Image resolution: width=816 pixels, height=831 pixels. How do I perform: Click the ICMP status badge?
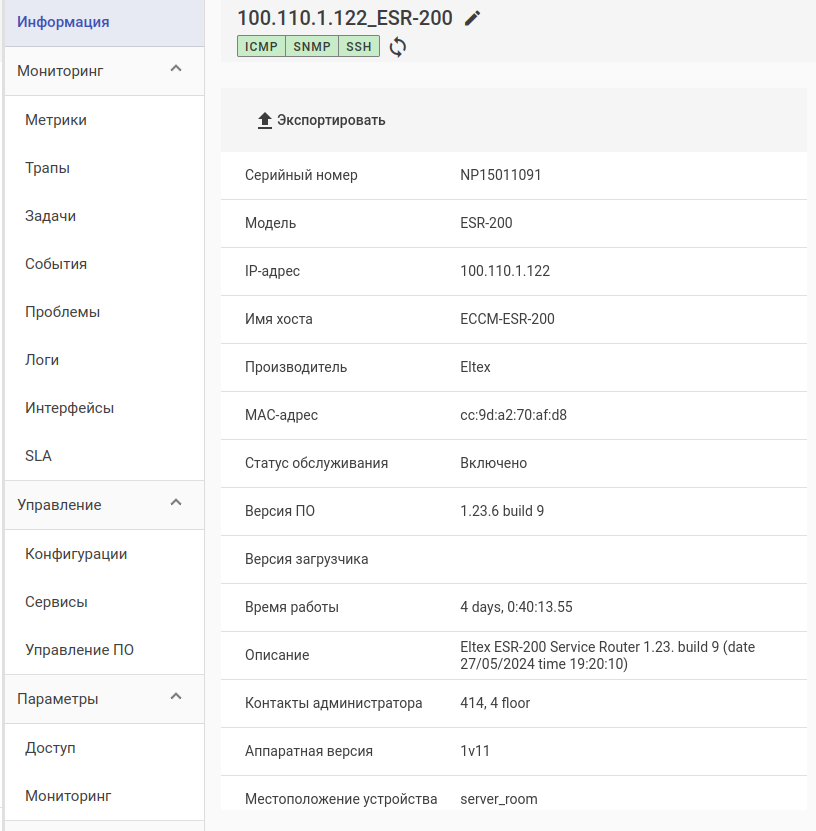tap(261, 46)
